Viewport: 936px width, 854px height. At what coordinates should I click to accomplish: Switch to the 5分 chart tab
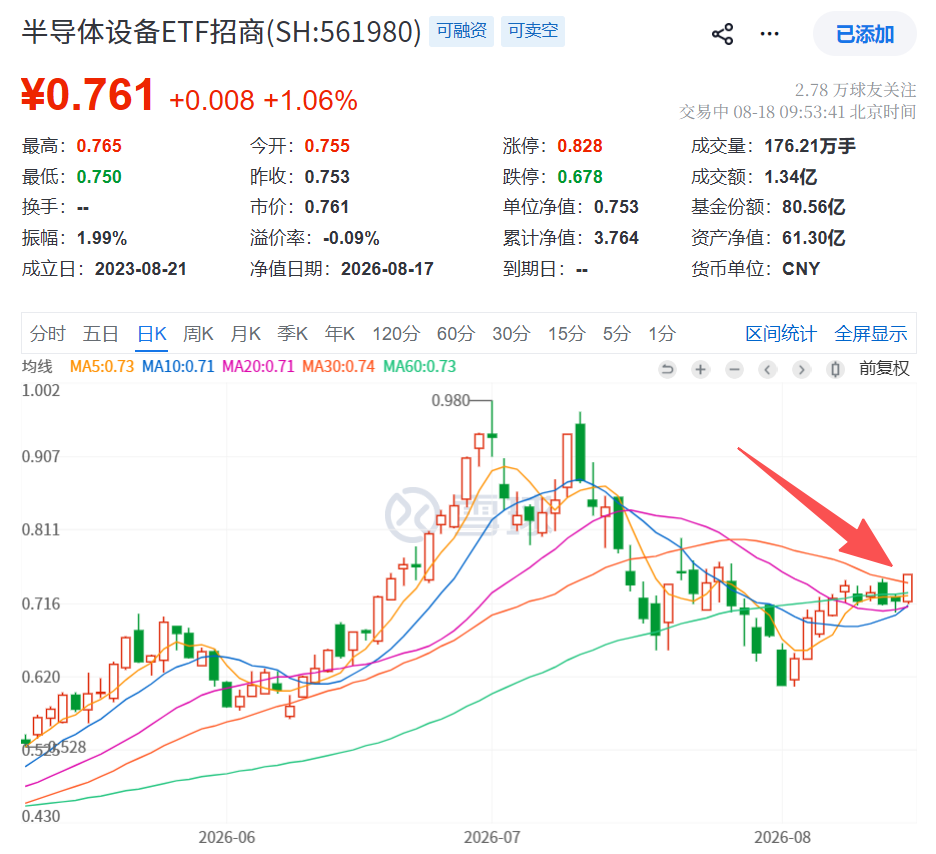[x=617, y=334]
